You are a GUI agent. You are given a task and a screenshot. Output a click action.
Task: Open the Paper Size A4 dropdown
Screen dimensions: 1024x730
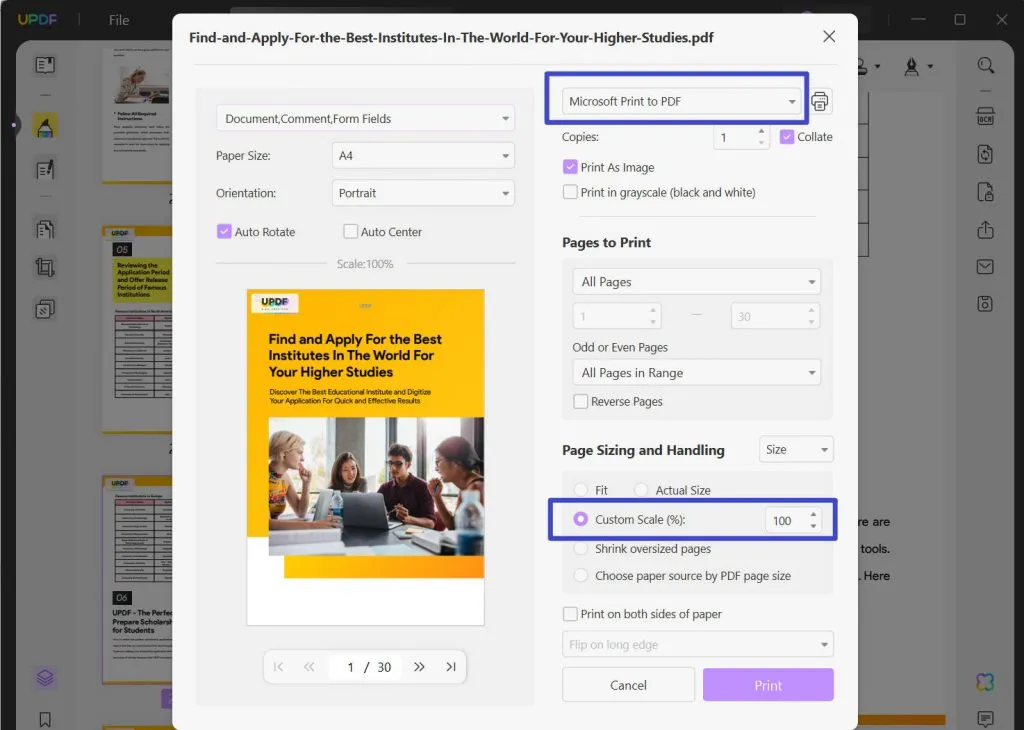click(x=423, y=155)
